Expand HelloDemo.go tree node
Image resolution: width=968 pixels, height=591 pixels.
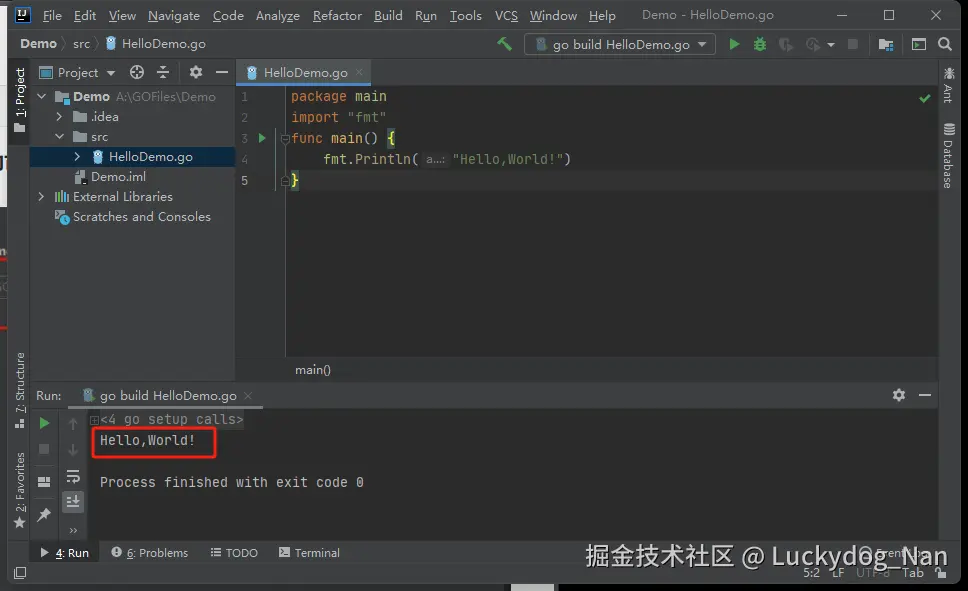click(x=77, y=156)
